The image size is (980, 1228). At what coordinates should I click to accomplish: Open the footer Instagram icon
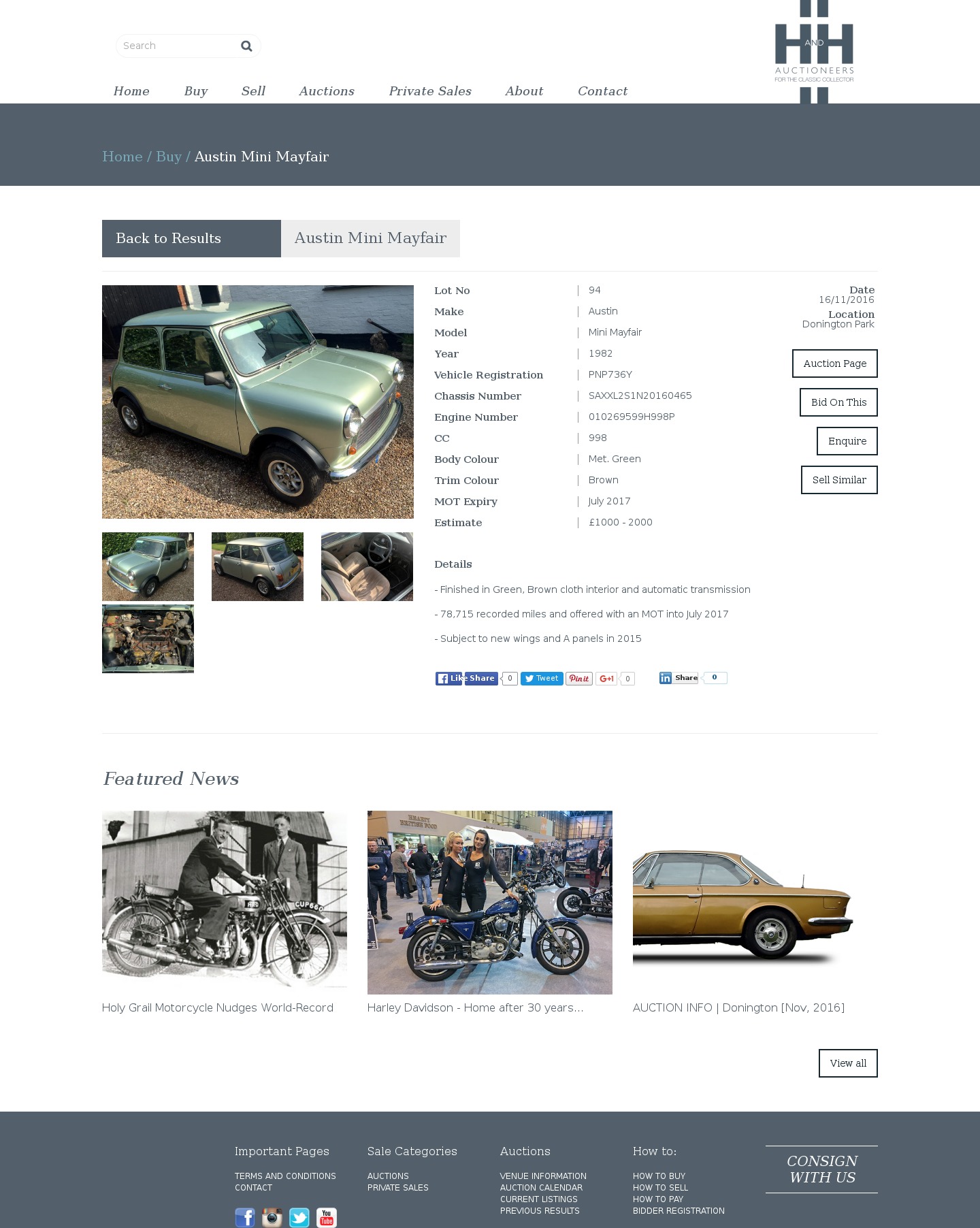272,1217
